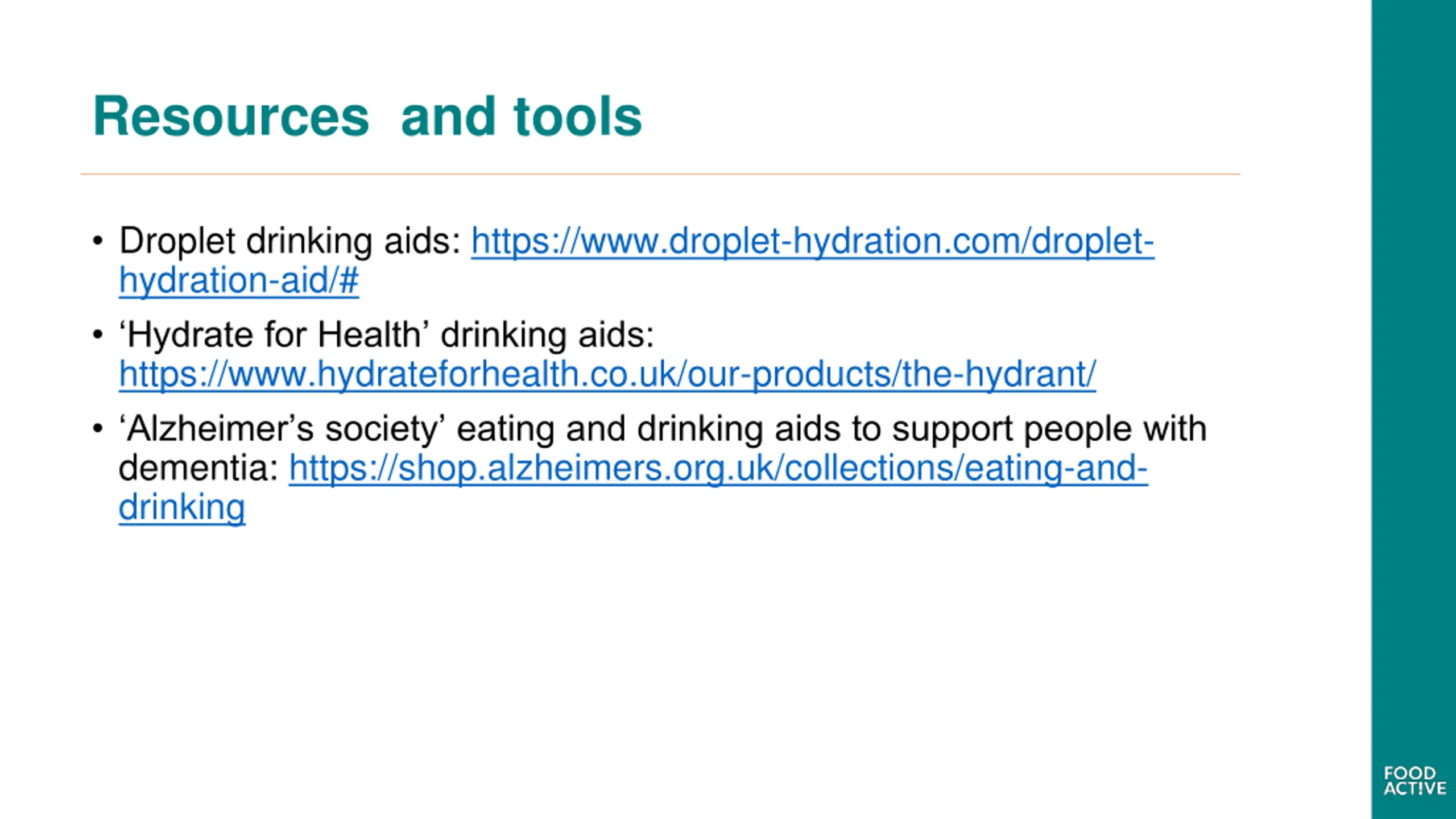Click the word 'Resources' in the title

coord(231,117)
